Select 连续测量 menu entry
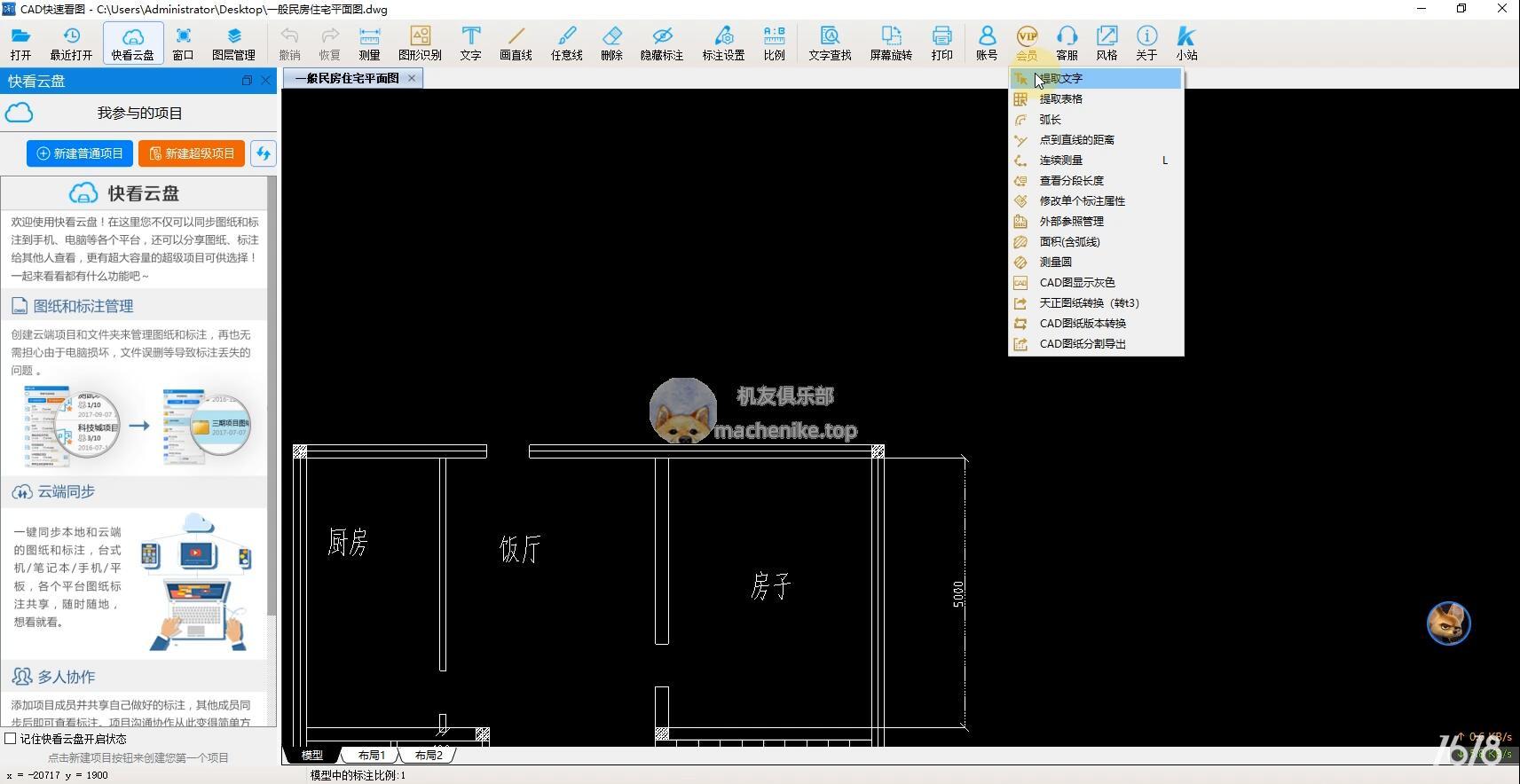Screen dimensions: 1520x784 (x=1096, y=161)
